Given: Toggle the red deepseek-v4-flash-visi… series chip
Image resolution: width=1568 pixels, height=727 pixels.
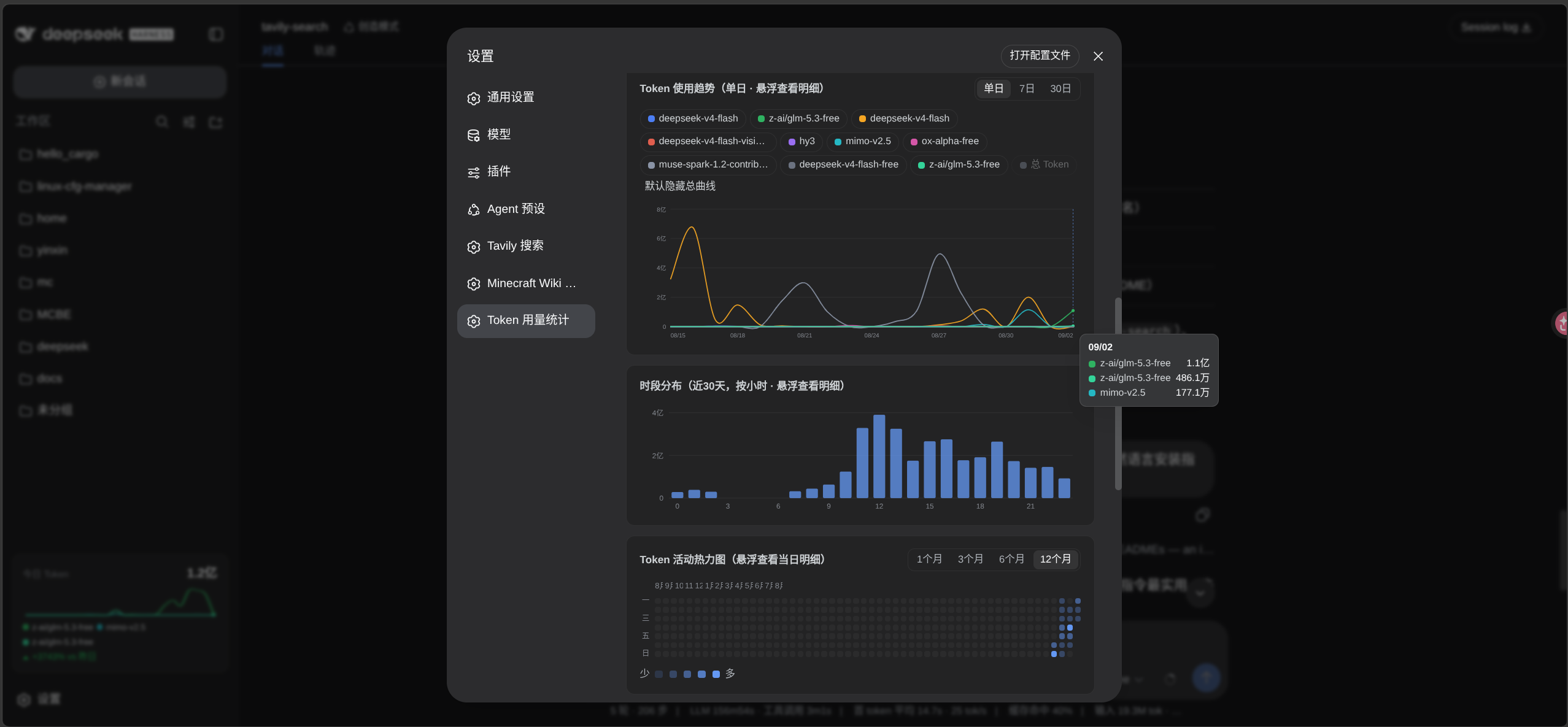Looking at the screenshot, I should pyautogui.click(x=708, y=141).
